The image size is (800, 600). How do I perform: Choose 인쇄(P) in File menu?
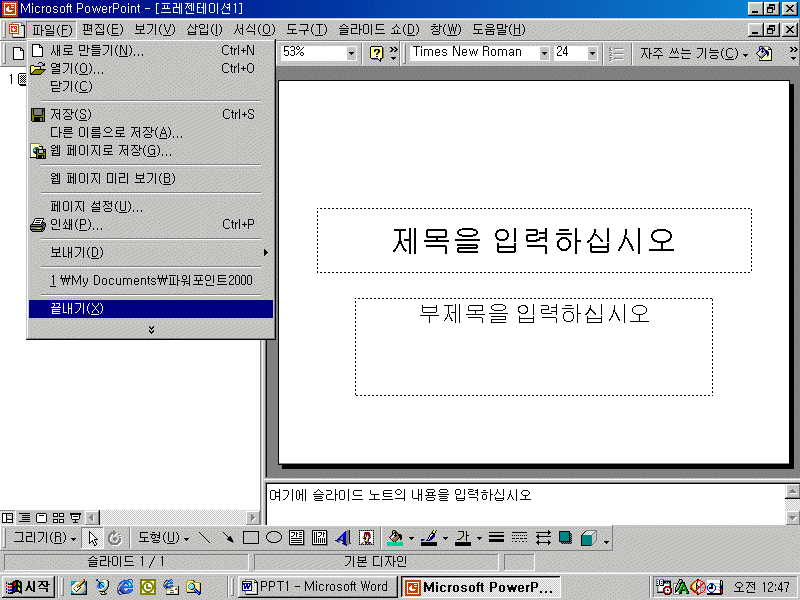(x=151, y=224)
